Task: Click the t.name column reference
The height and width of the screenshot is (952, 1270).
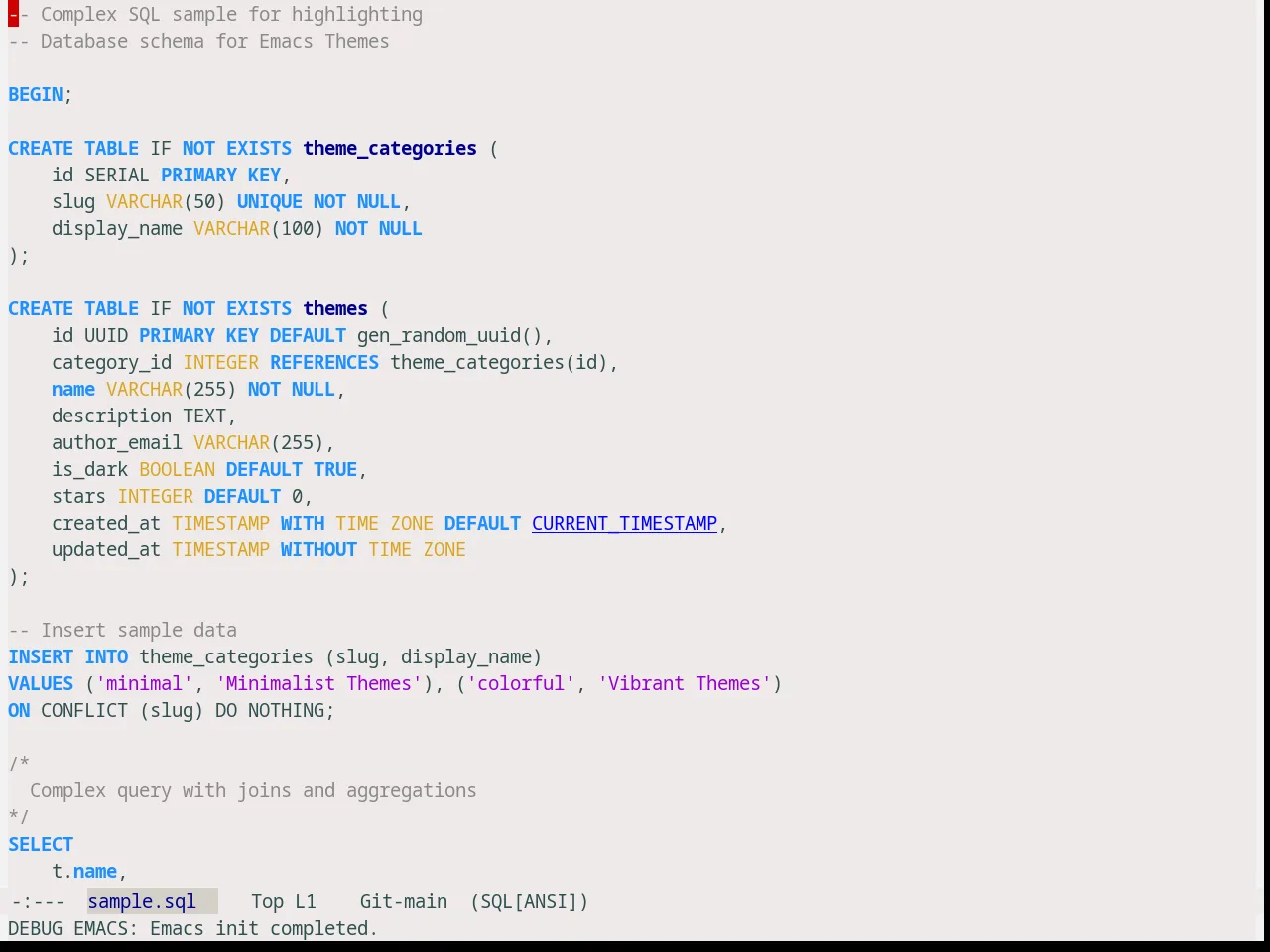Action: pyautogui.click(x=84, y=871)
